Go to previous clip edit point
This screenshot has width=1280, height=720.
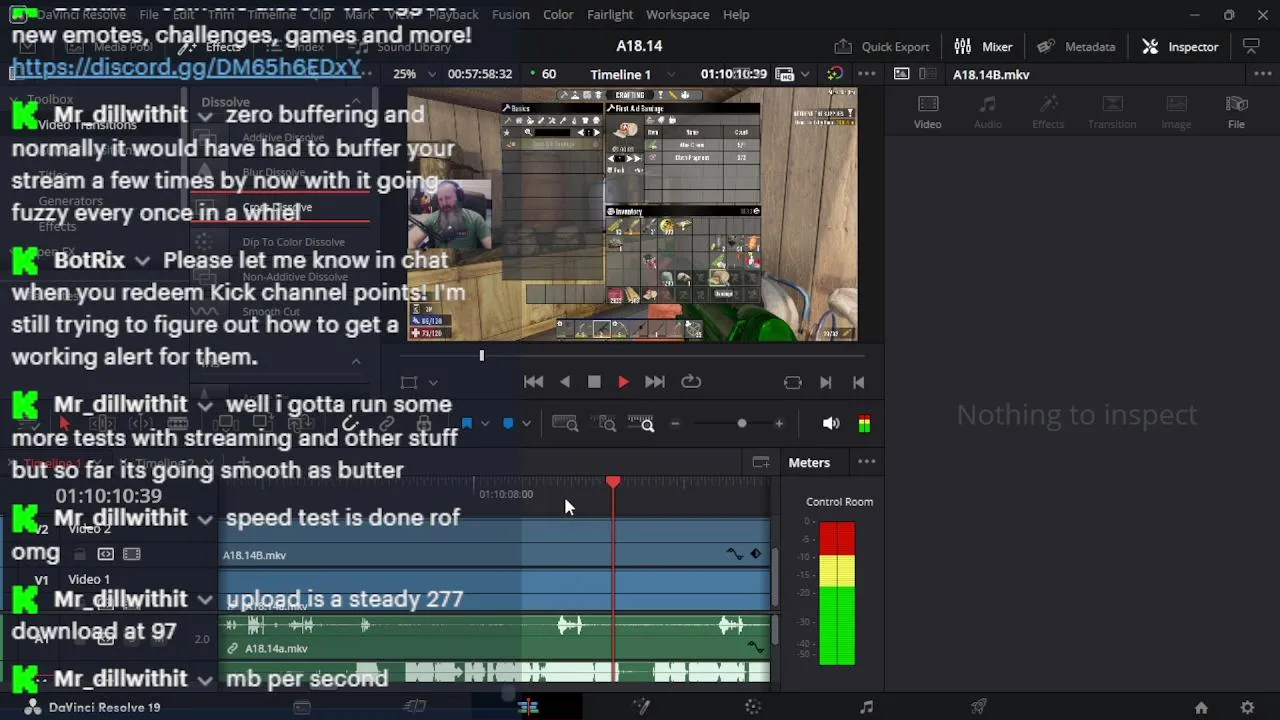coord(859,382)
